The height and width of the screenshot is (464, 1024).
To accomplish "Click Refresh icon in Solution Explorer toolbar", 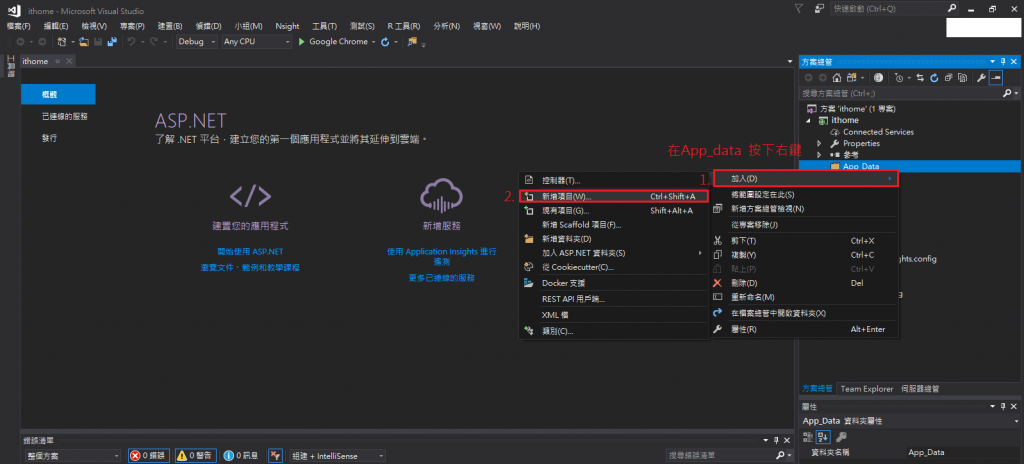I will (x=934, y=78).
